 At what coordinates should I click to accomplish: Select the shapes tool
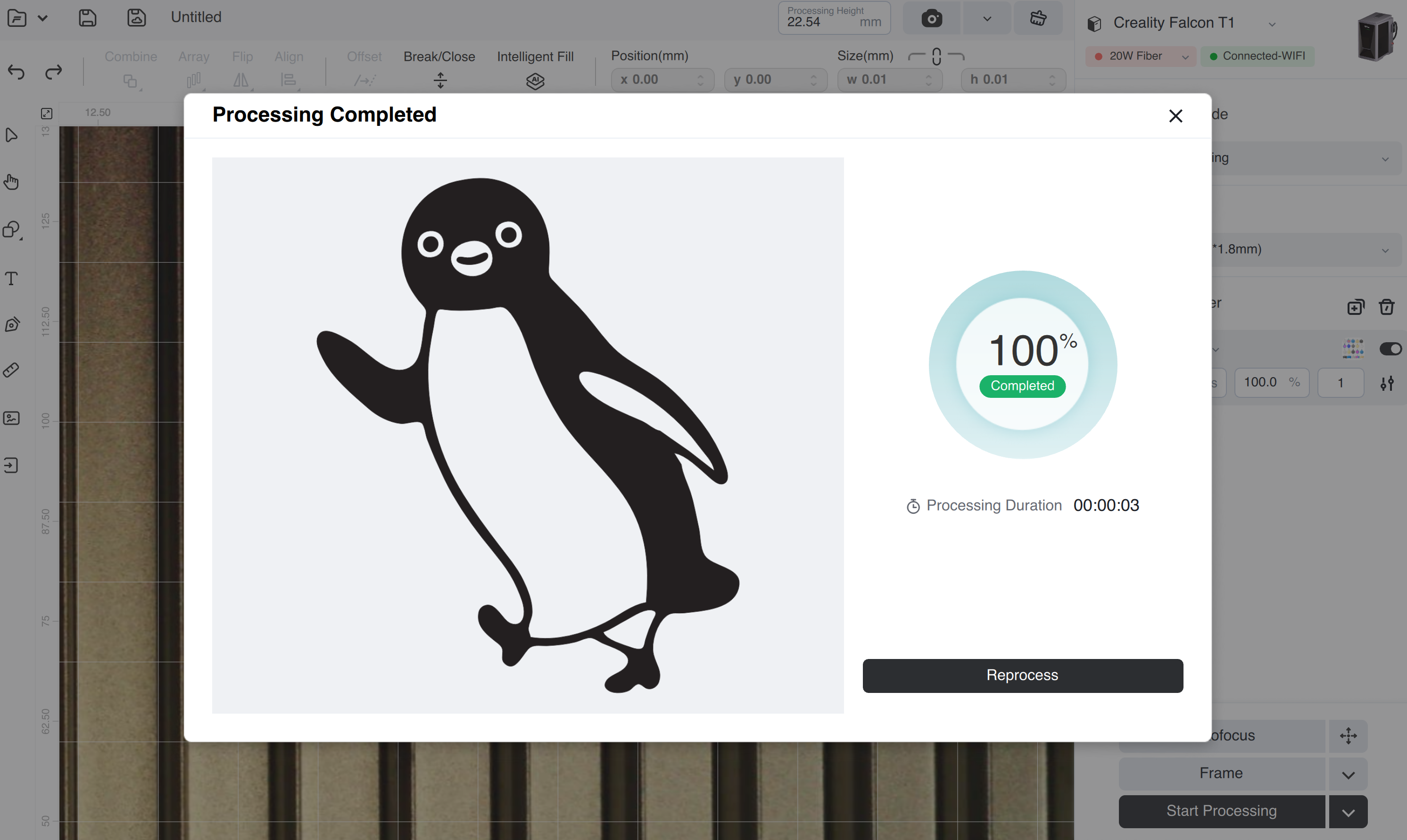click(x=11, y=229)
